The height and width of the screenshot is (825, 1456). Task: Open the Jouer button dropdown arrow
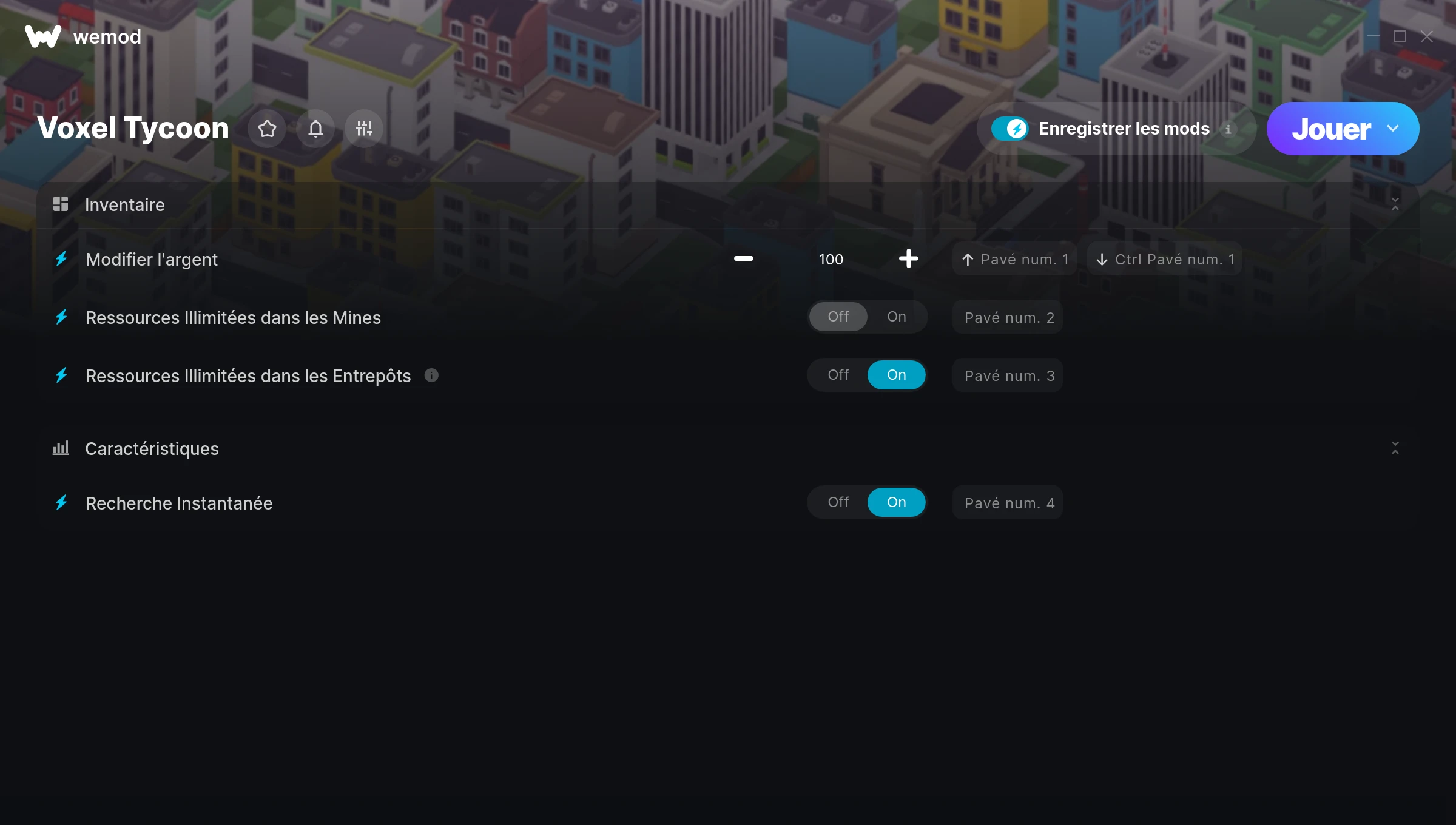(1393, 129)
